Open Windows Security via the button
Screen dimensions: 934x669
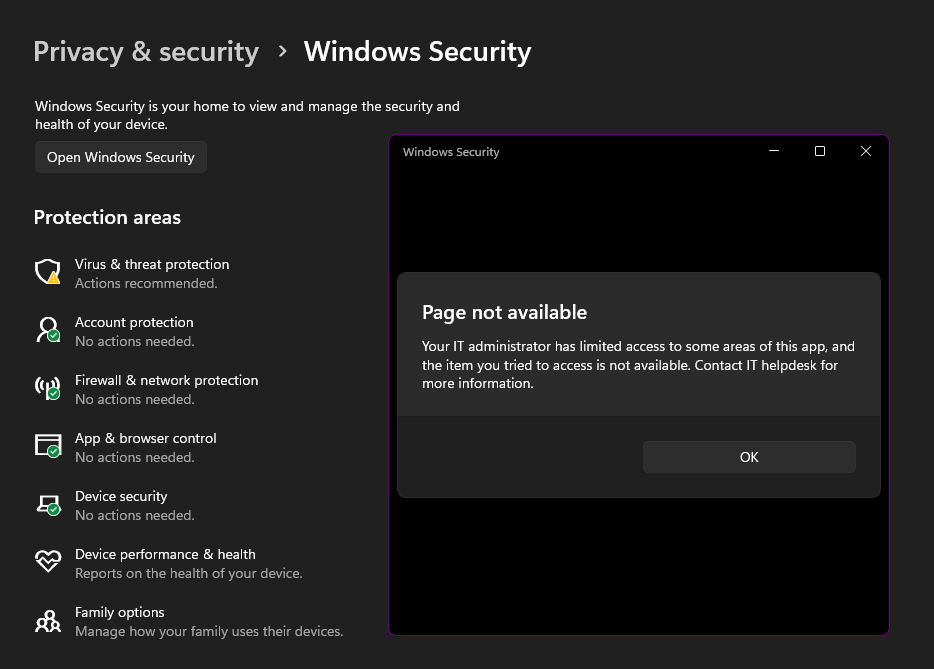(121, 157)
